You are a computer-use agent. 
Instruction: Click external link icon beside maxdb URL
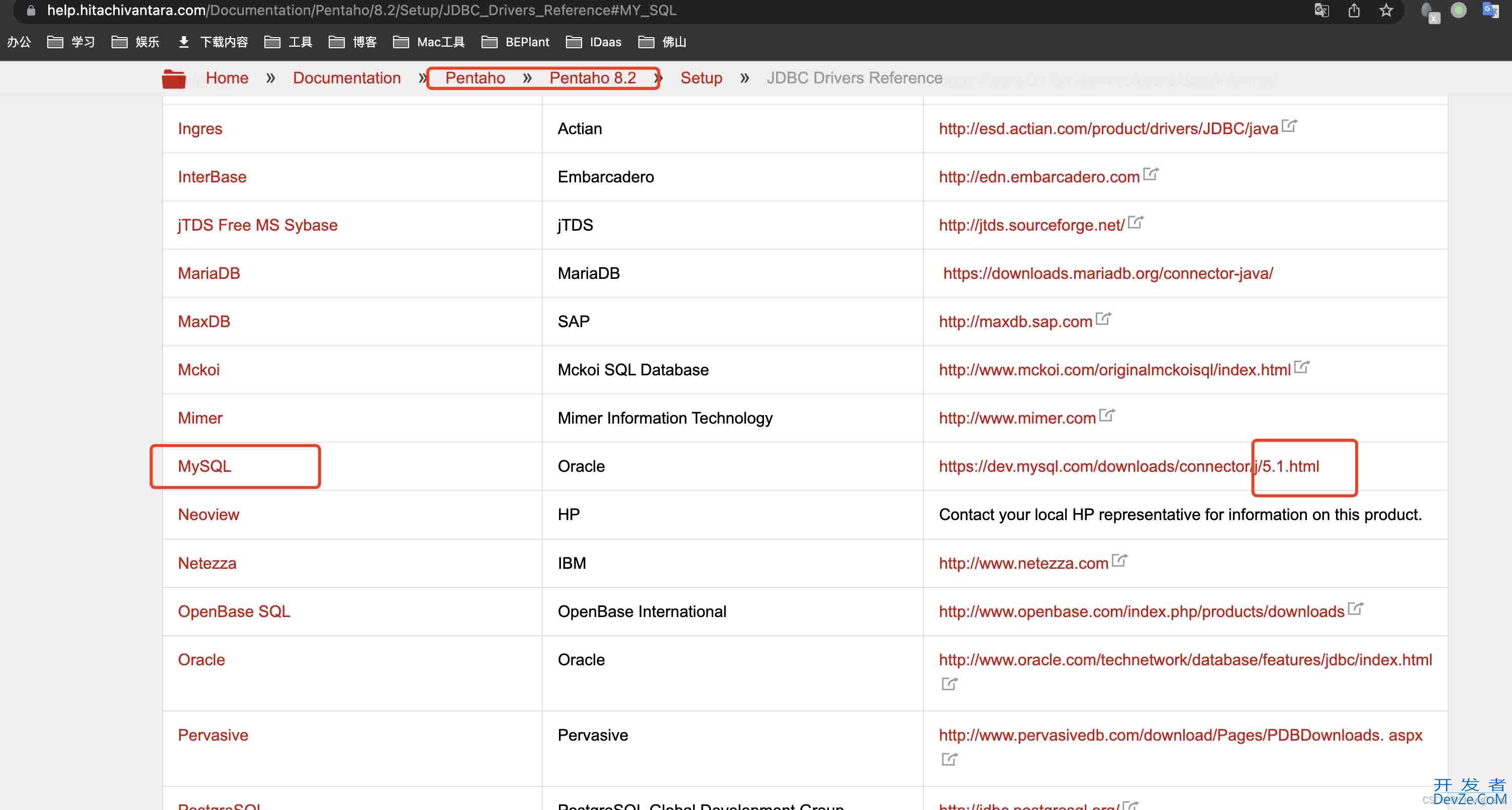[1103, 318]
